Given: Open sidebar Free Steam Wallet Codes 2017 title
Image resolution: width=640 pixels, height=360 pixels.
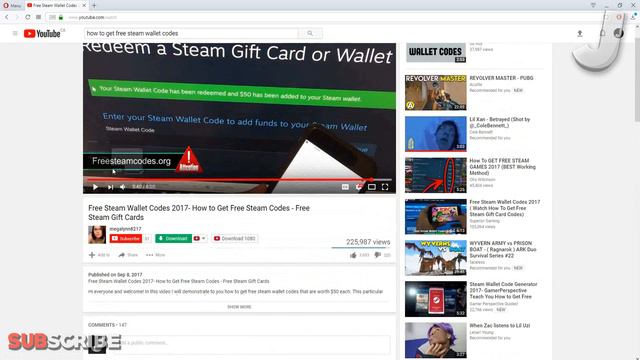Looking at the screenshot, I should coord(505,208).
